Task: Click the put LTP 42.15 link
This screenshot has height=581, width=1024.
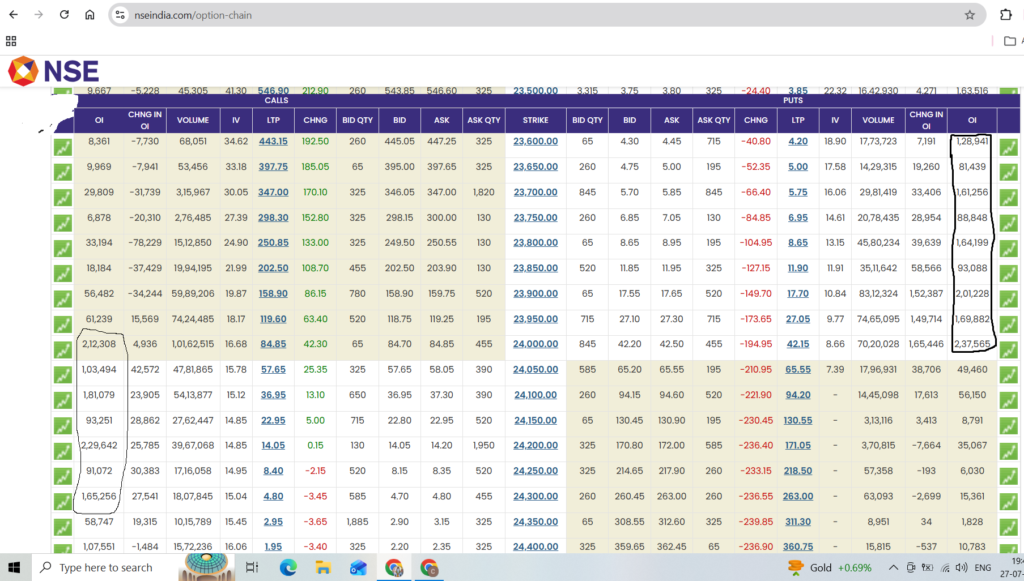Action: [798, 344]
